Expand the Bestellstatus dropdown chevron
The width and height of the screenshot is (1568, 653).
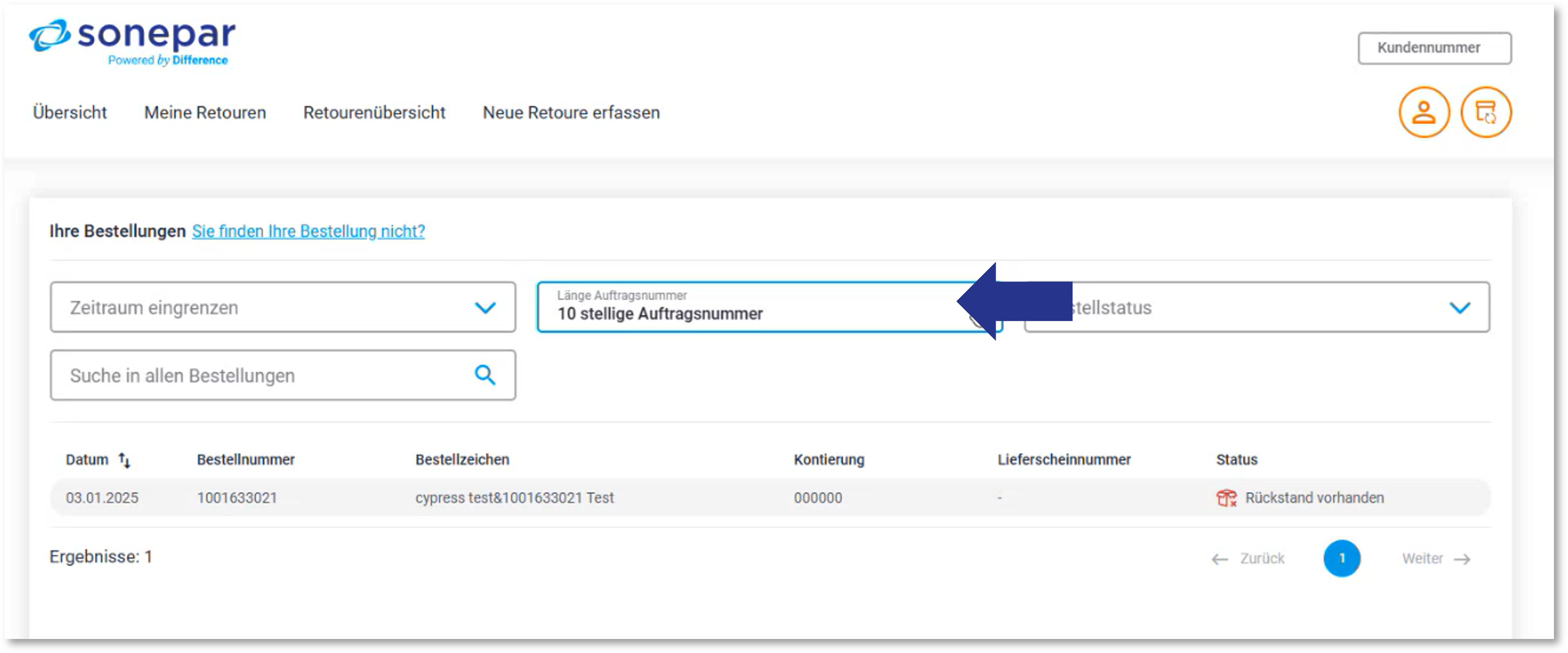click(1460, 307)
